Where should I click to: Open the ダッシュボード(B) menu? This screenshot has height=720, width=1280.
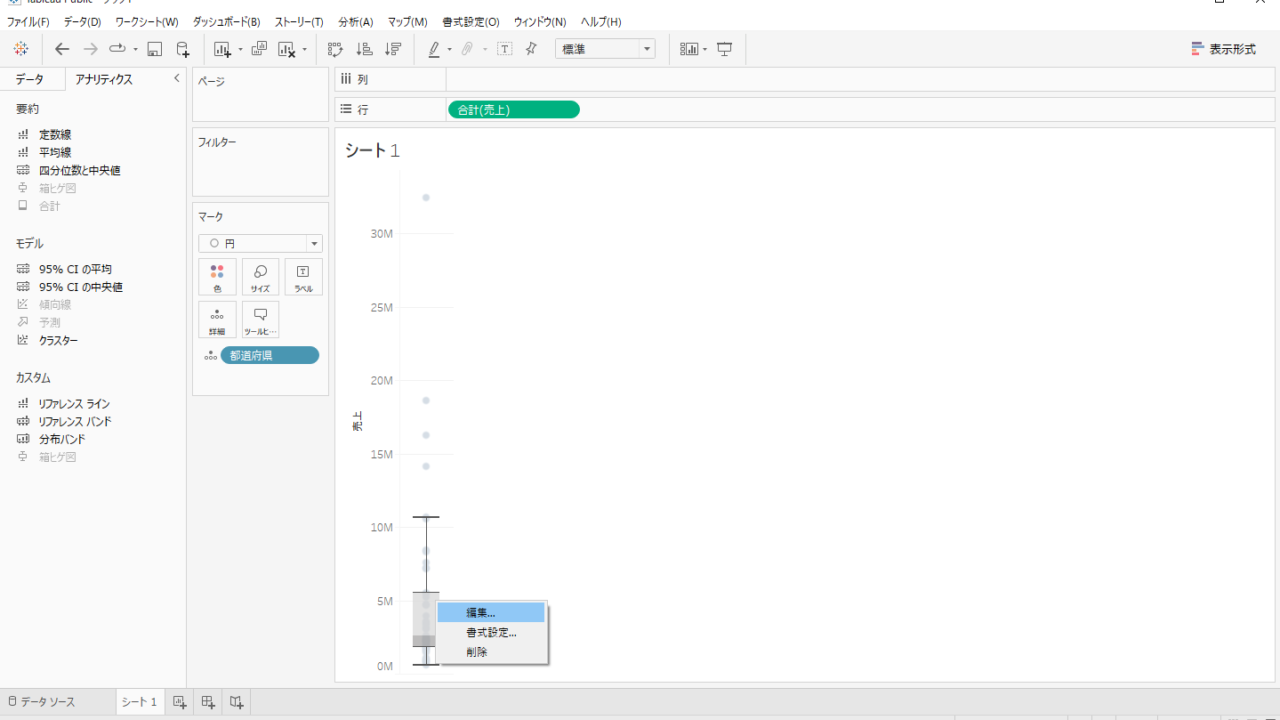tap(226, 21)
